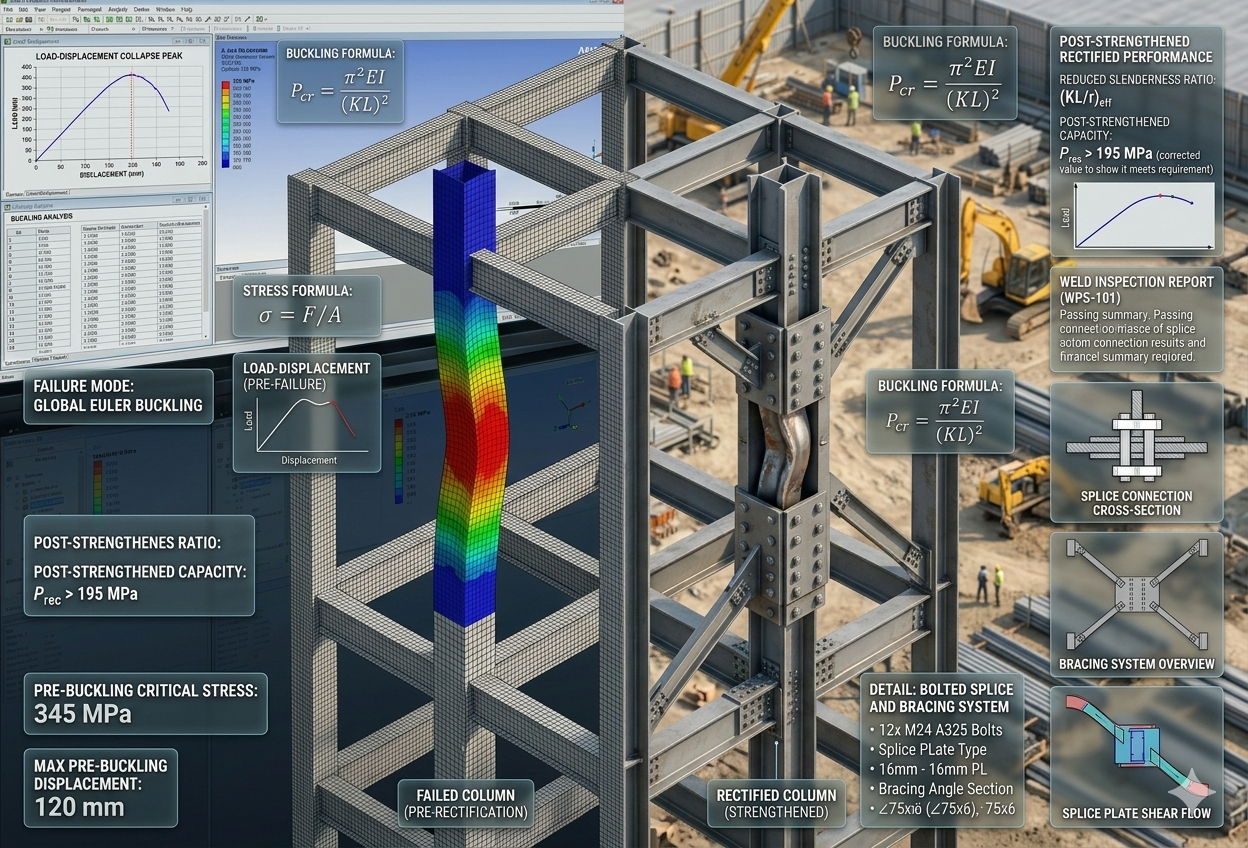Viewport: 1248px width, 848px height.
Task: Select the Splice Connection Cross-Section diagram
Action: coord(1136,452)
